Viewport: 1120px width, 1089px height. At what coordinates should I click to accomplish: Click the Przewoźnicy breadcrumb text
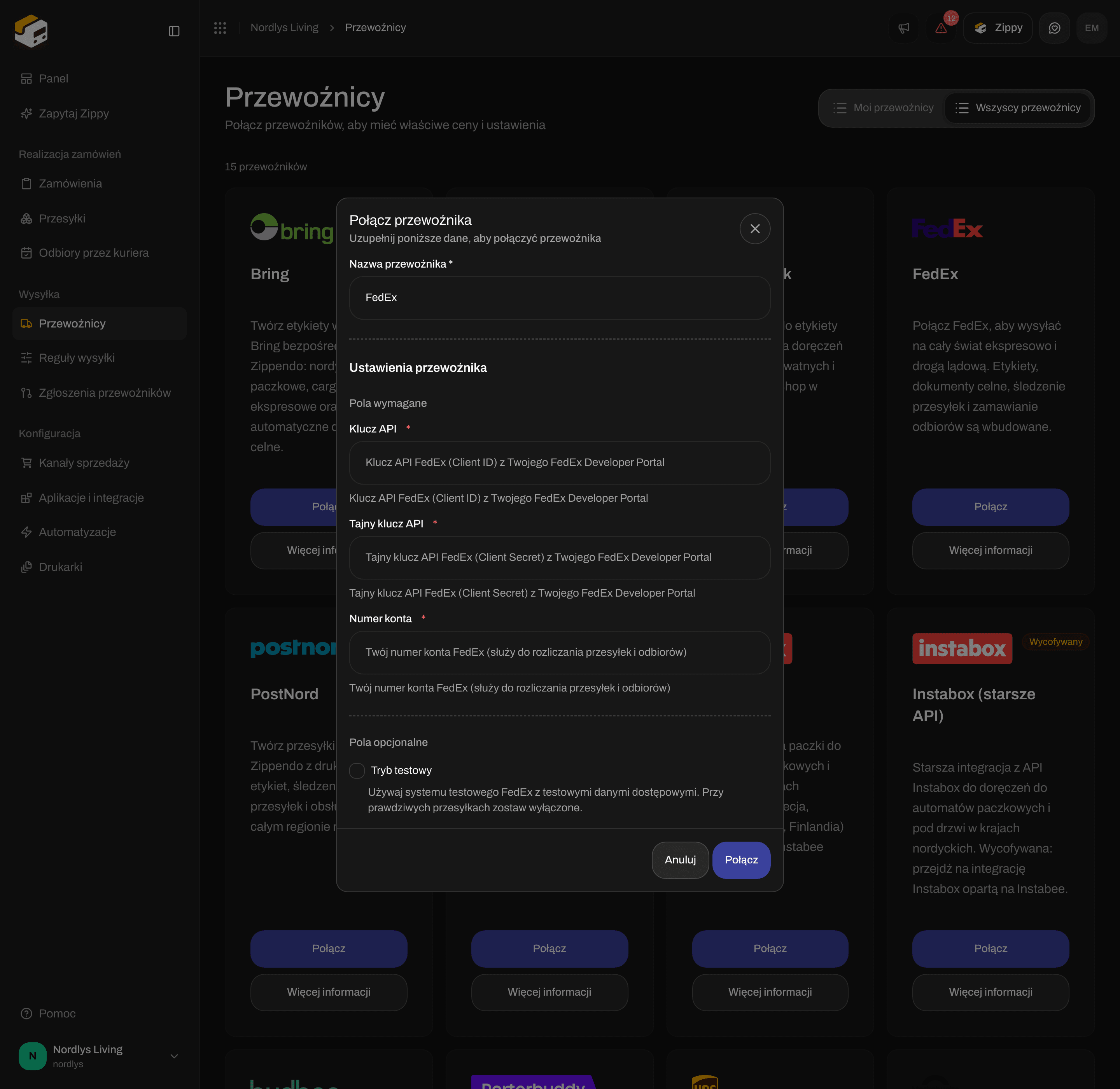tap(375, 28)
